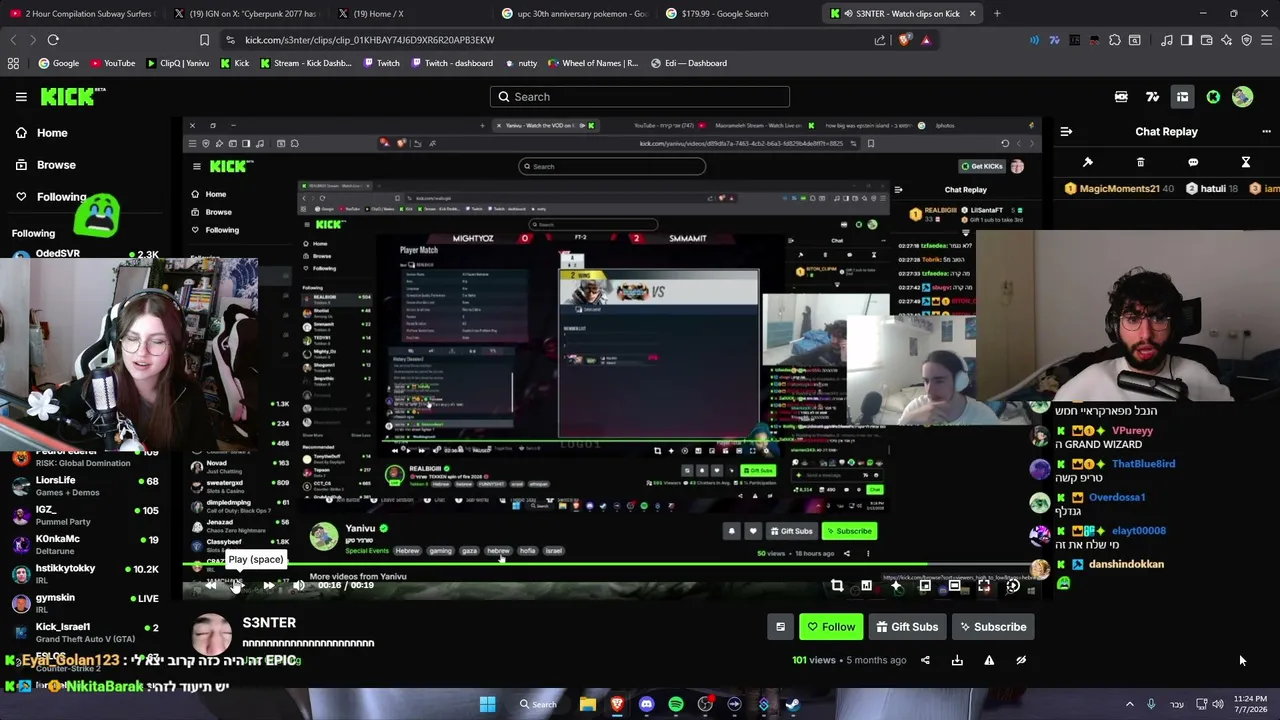Mute the clip using the volume icon
Image resolution: width=1280 pixels, height=720 pixels.
298,586
